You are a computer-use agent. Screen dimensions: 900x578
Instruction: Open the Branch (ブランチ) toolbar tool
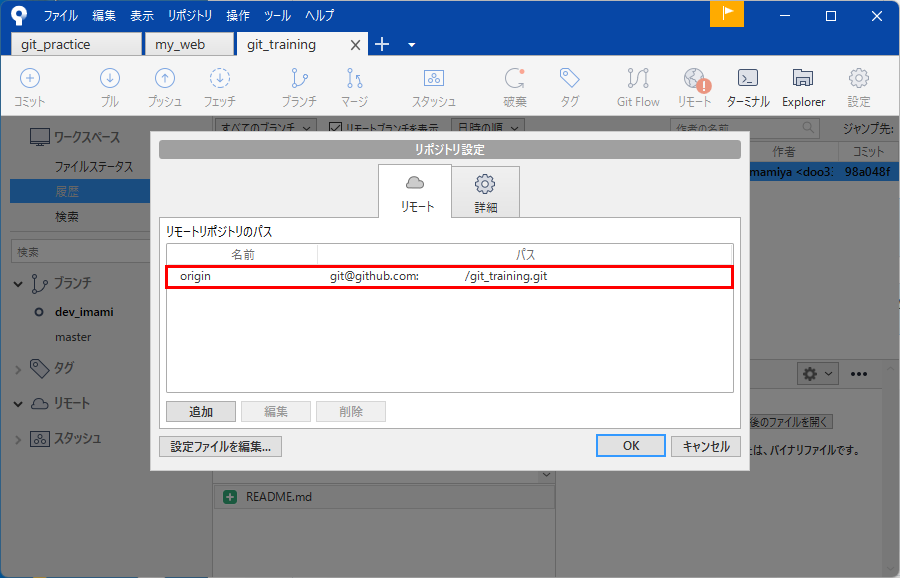[298, 86]
